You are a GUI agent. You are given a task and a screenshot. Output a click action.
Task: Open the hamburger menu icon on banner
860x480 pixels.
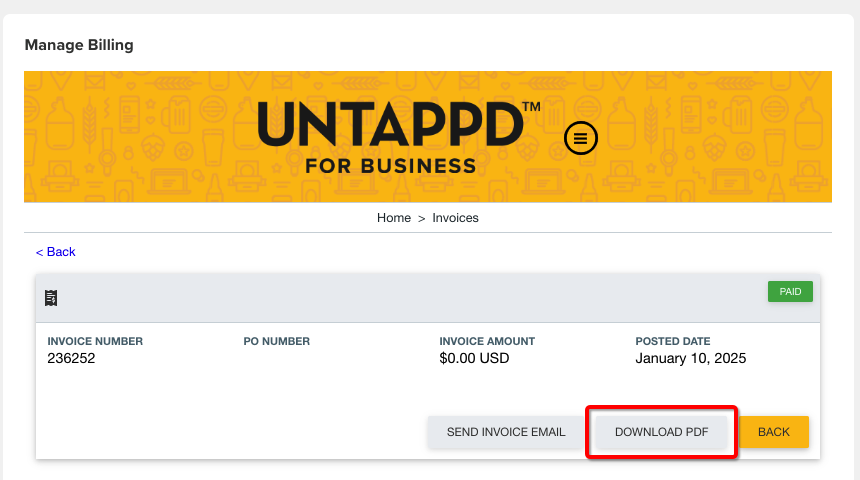coord(581,138)
